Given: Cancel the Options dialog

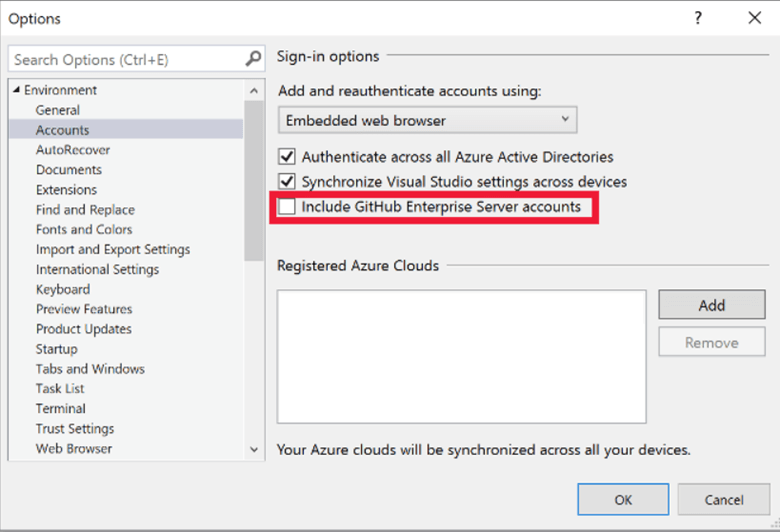Looking at the screenshot, I should point(723,499).
